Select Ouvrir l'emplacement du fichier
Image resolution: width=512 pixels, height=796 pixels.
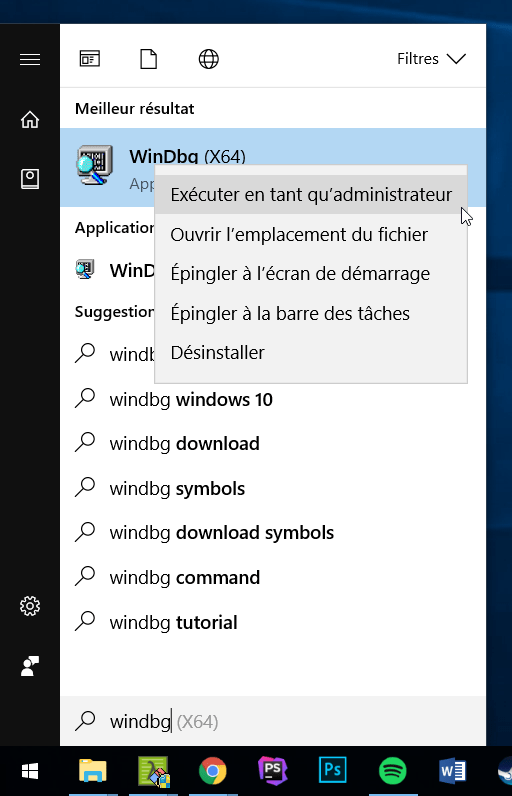[x=311, y=235]
